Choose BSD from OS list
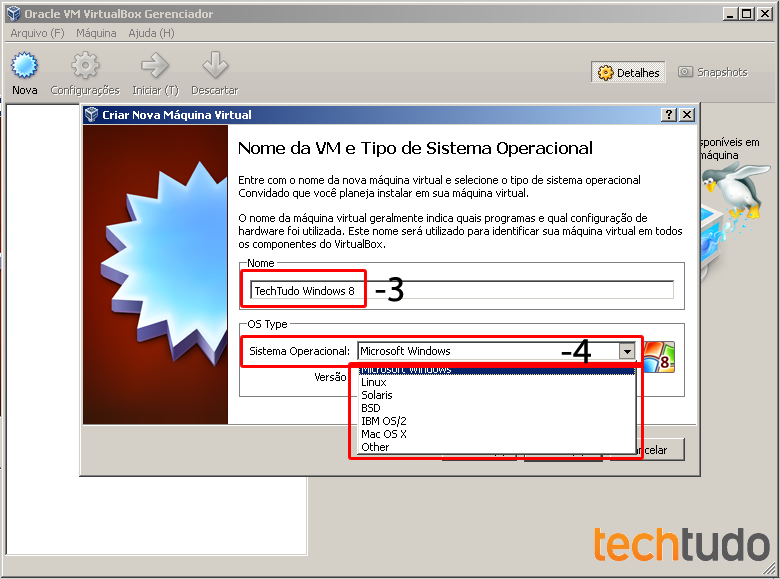The height and width of the screenshot is (579, 780). 496,408
